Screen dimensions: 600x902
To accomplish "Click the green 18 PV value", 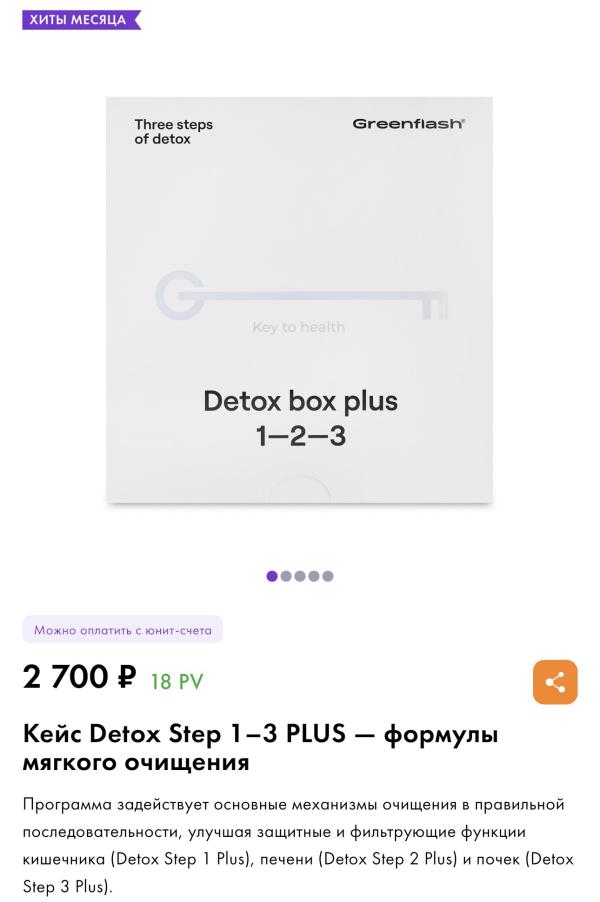I will coord(177,682).
